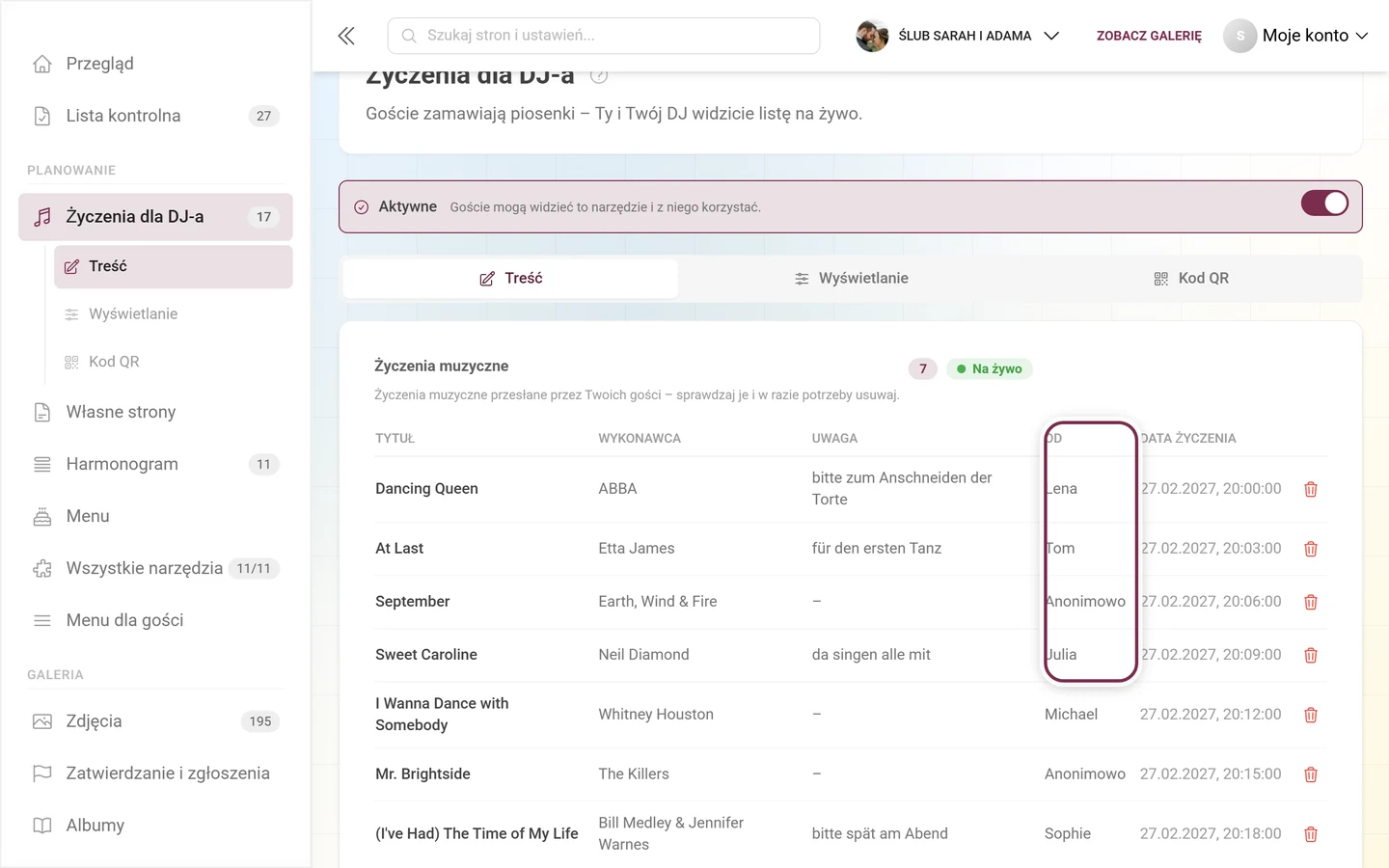The height and width of the screenshot is (868, 1389).
Task: Focus the Szukaj stron i ustawień search field
Action: tap(604, 36)
